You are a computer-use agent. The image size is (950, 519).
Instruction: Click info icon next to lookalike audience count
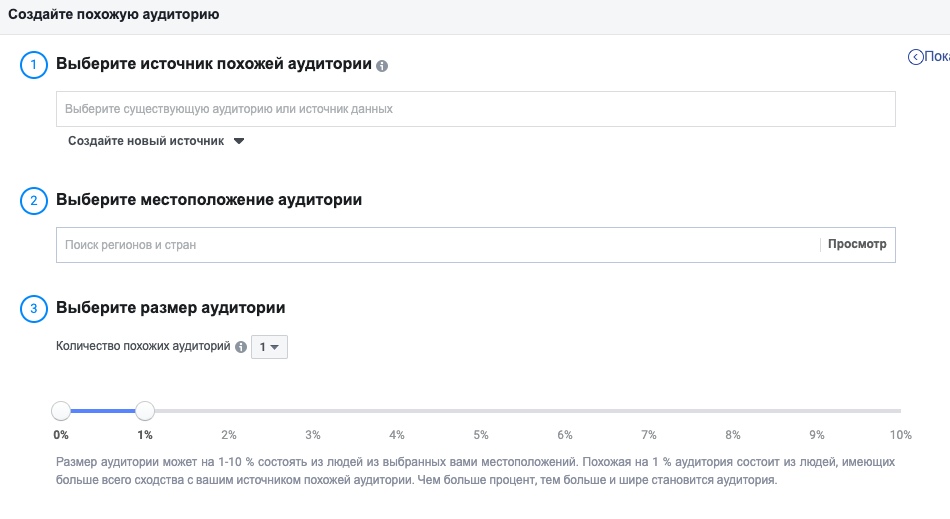pyautogui.click(x=241, y=347)
